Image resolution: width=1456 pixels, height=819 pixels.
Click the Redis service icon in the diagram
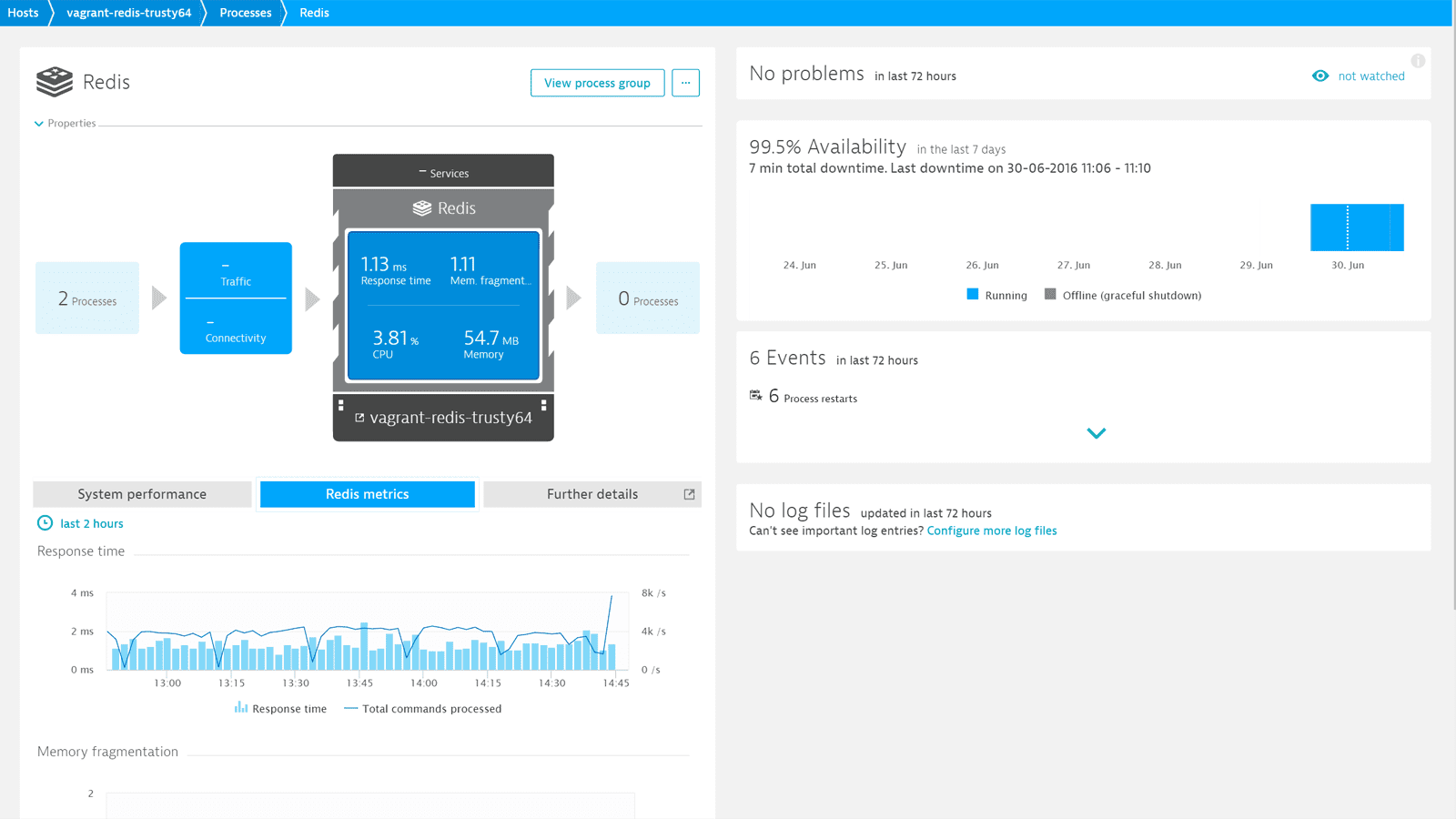tap(422, 208)
